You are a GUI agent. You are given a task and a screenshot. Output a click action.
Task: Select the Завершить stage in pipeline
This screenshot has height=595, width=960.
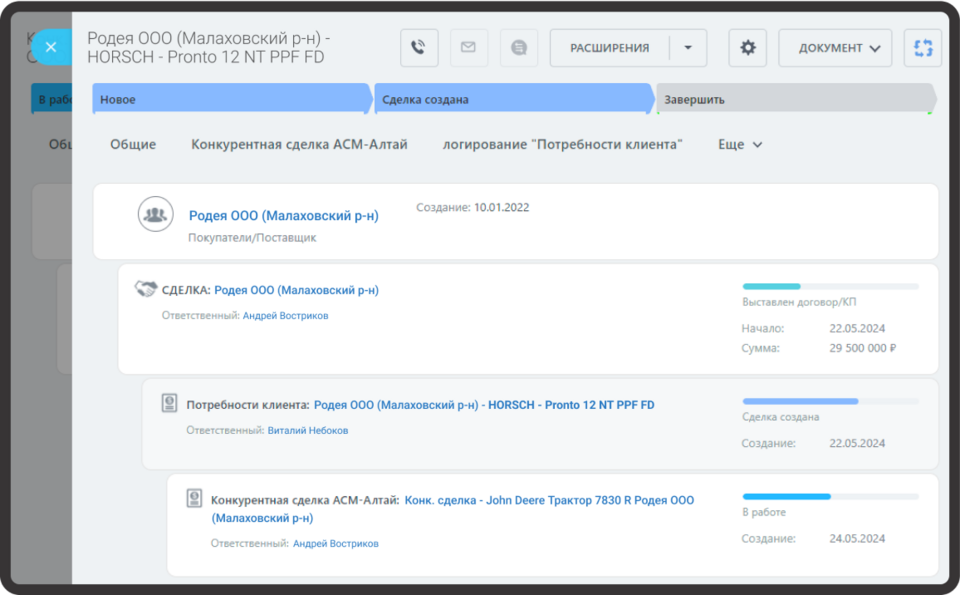coord(793,100)
